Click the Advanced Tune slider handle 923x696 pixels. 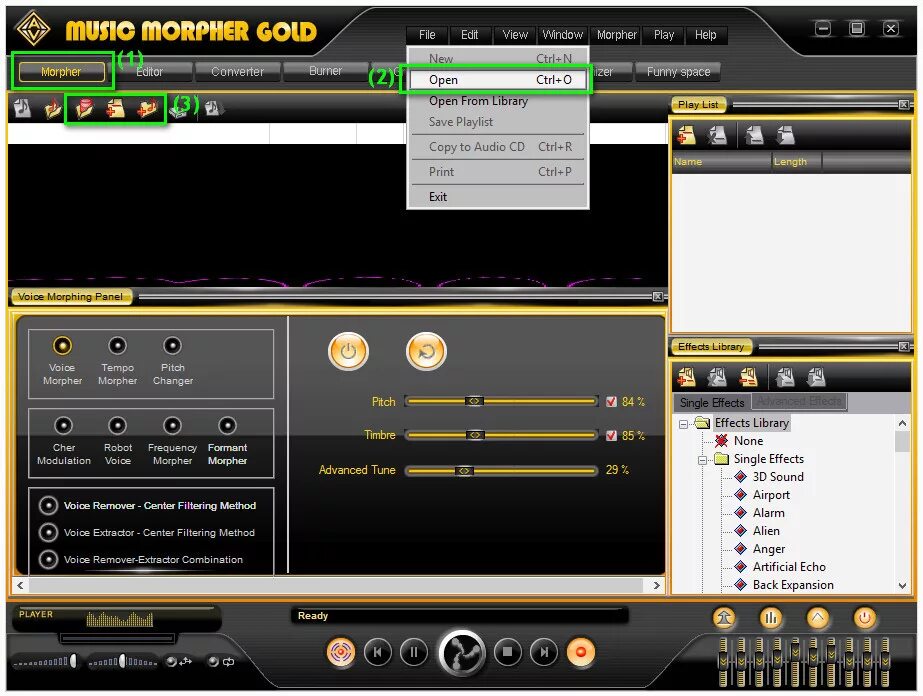464,470
